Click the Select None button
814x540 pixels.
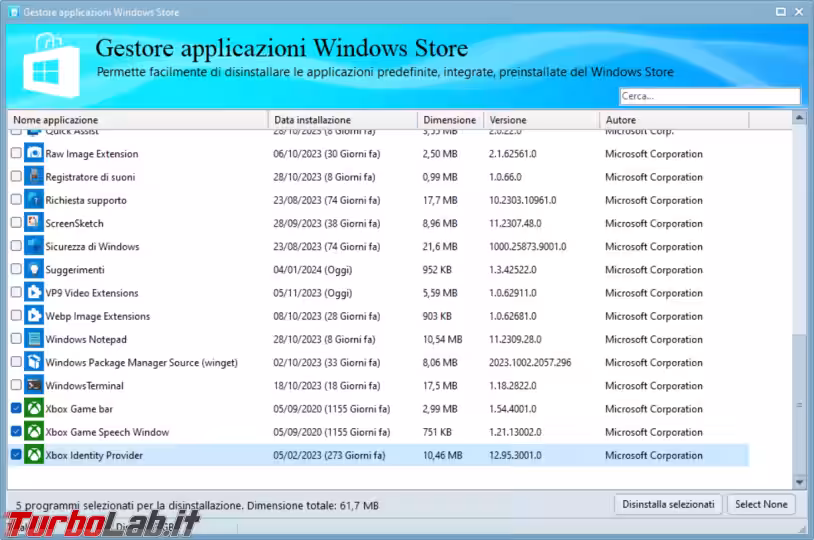[x=761, y=504]
